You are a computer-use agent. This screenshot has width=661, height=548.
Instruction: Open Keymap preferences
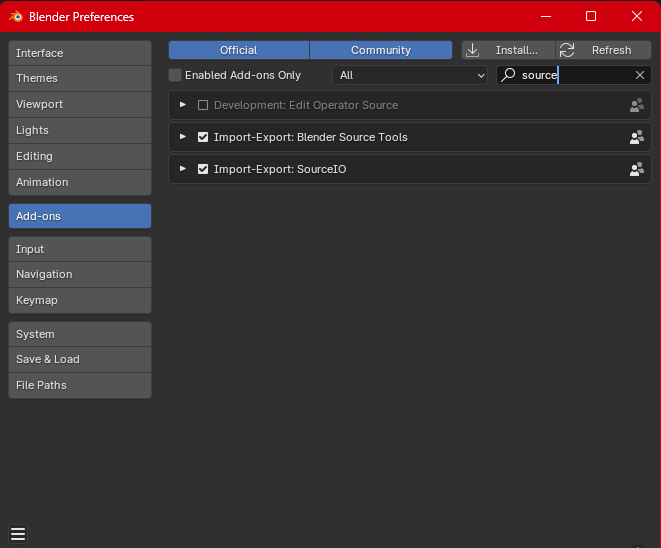80,301
